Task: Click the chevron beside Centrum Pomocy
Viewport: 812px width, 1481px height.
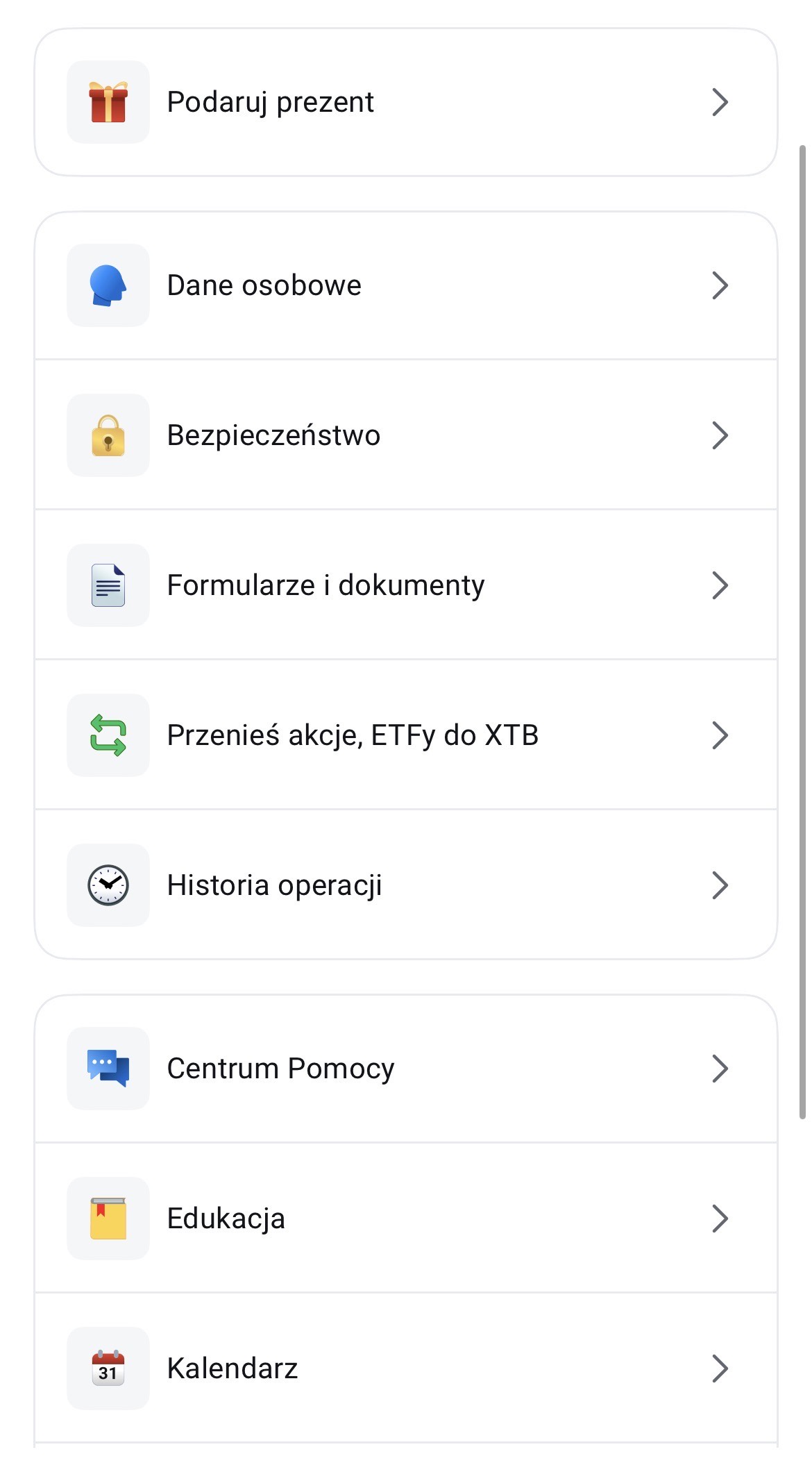Action: coord(720,1069)
